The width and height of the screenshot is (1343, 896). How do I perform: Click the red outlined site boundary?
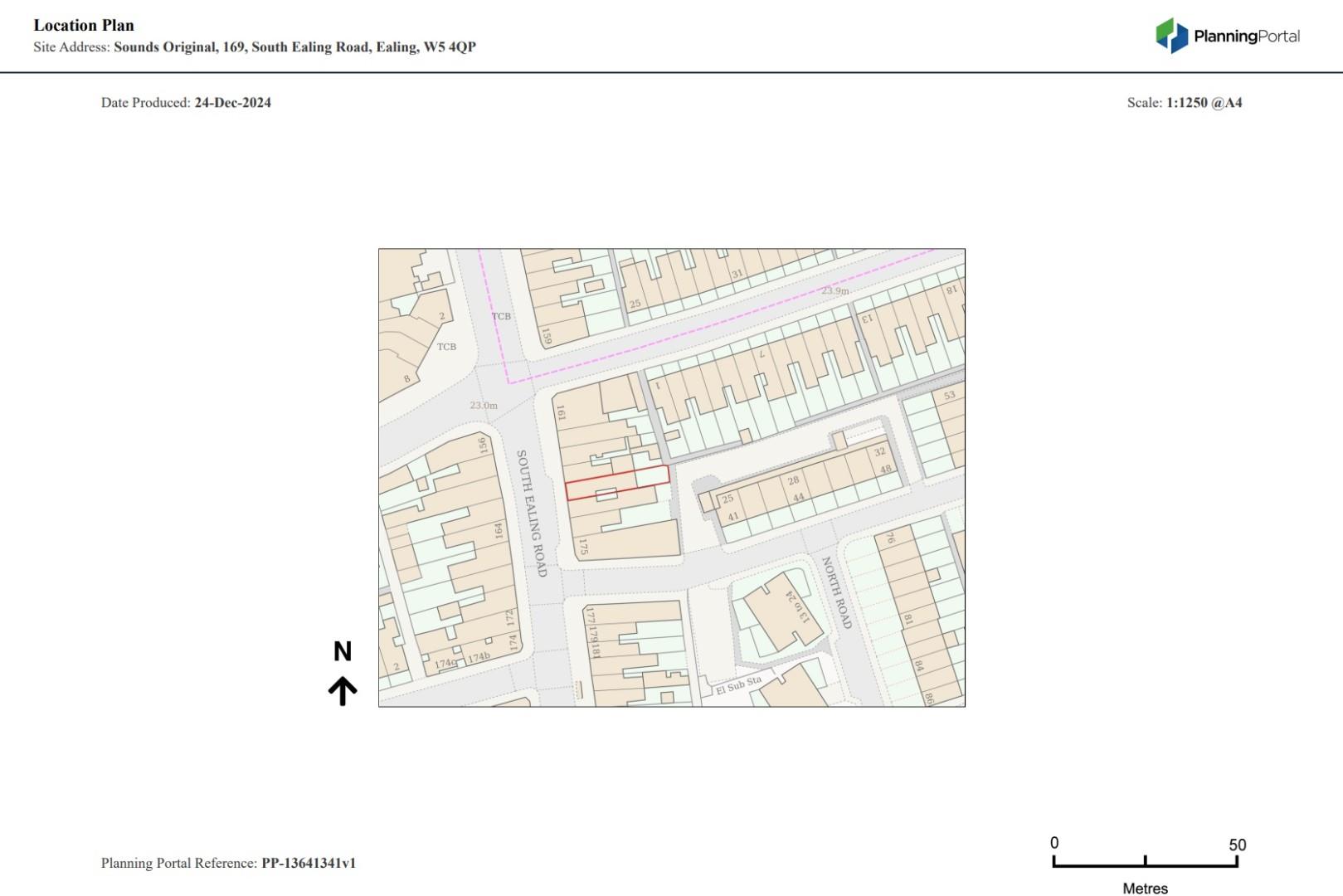click(x=617, y=484)
